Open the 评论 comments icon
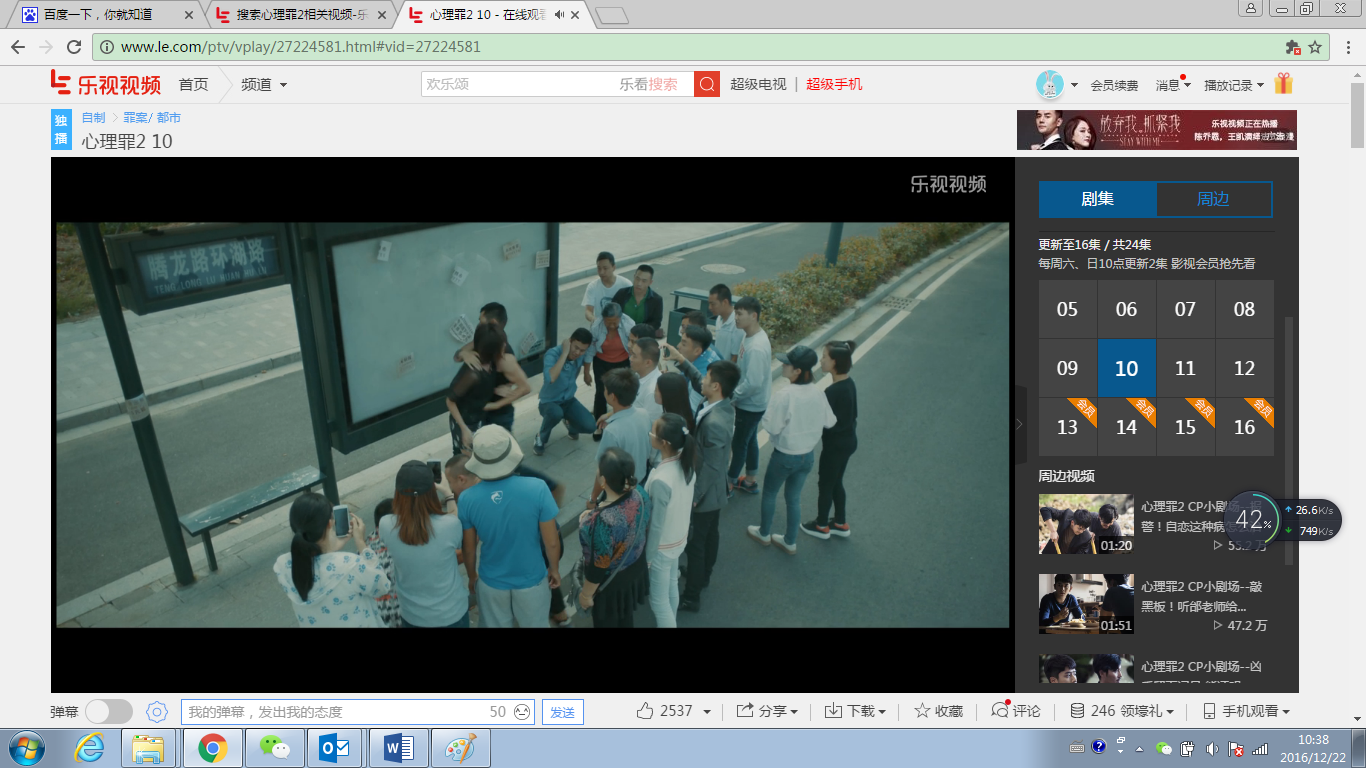The height and width of the screenshot is (768, 1366). click(x=1000, y=711)
